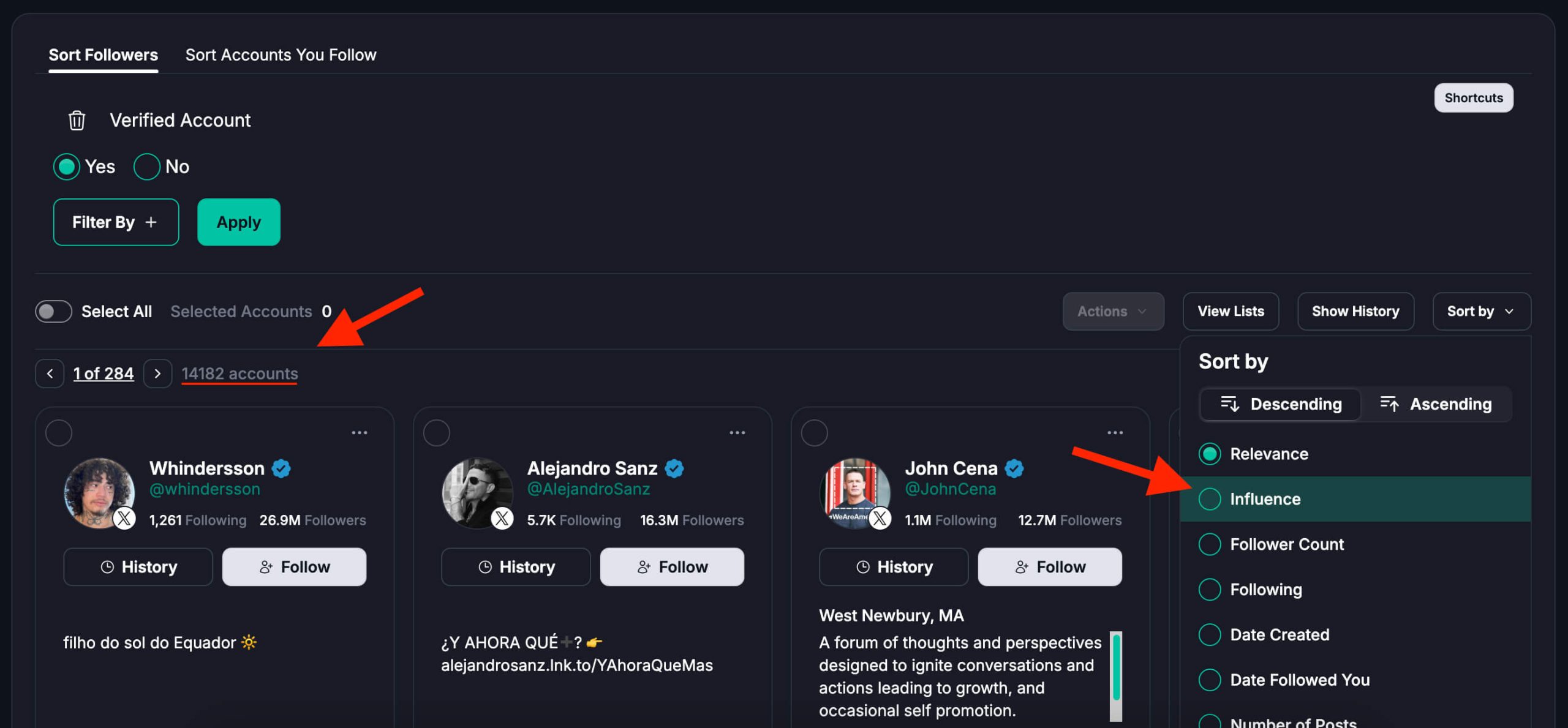The height and width of the screenshot is (728, 1568).
Task: Click the Apply button
Action: 238,222
